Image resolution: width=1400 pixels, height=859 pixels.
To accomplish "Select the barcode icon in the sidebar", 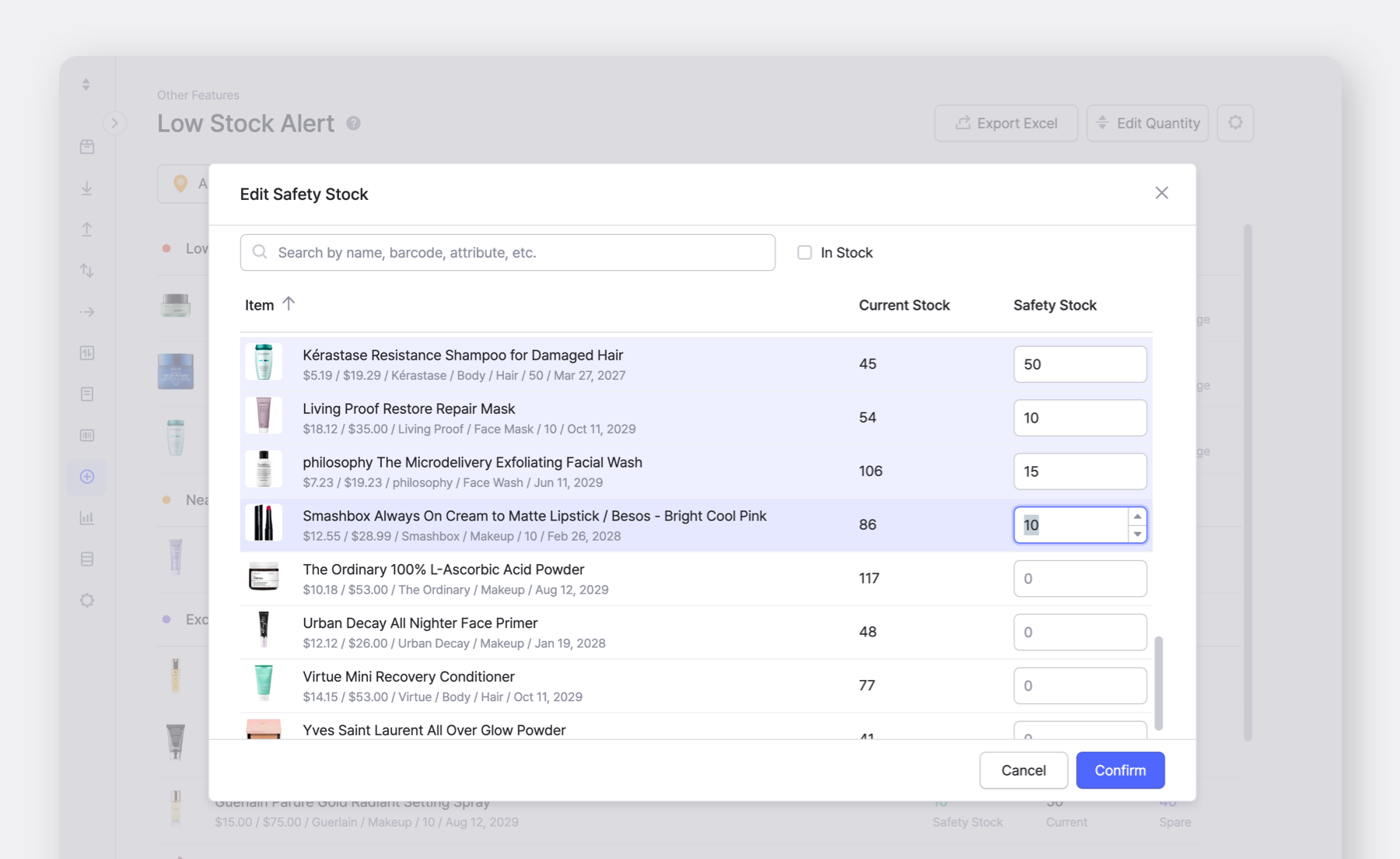I will click(x=86, y=435).
